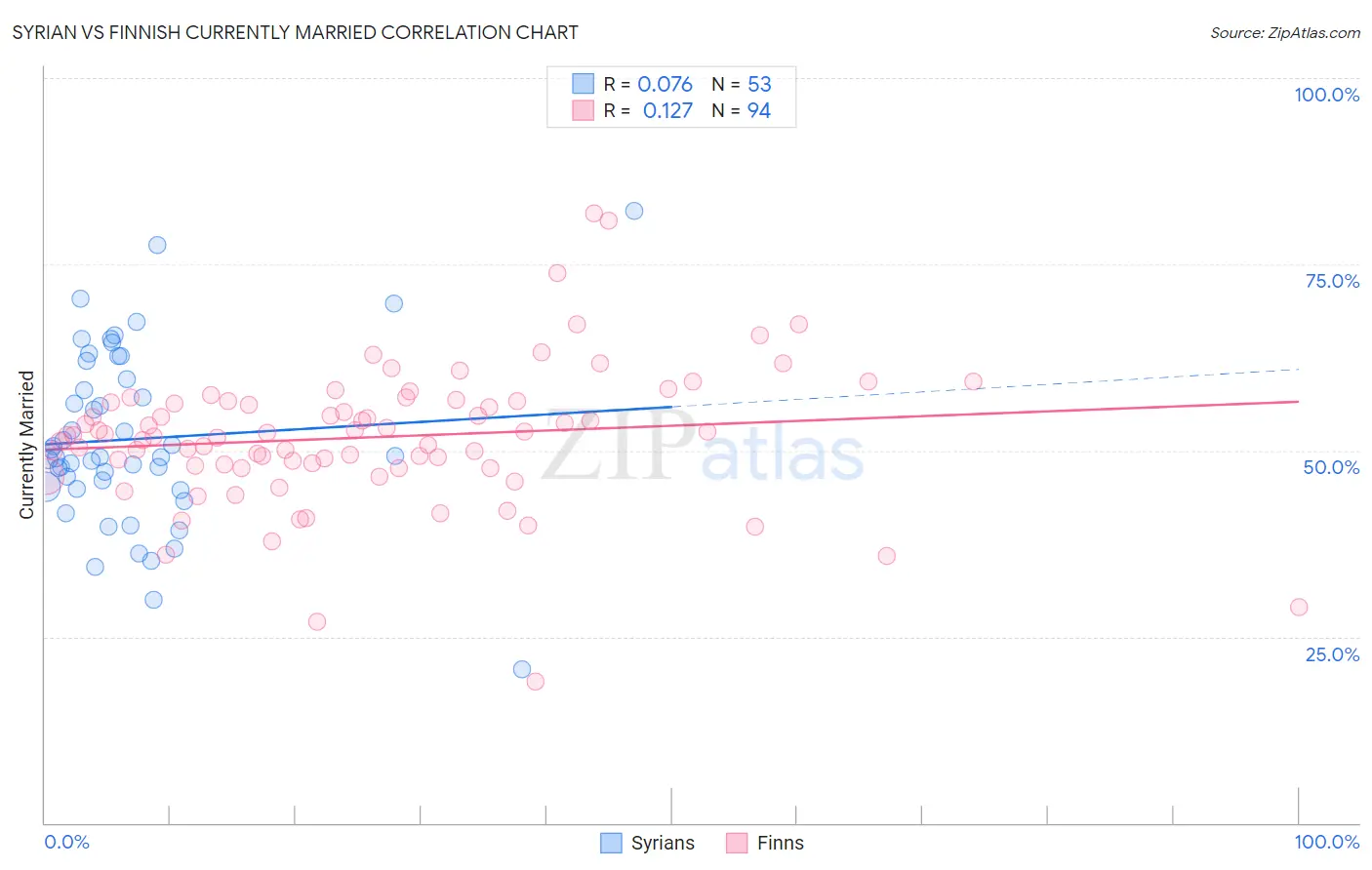Select the Finns legend label

click(781, 843)
